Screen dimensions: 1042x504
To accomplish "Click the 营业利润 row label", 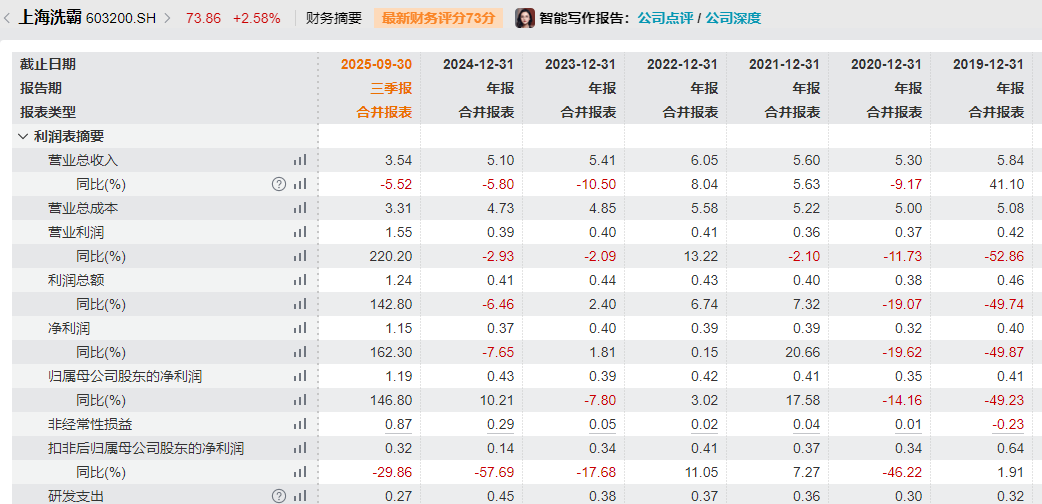I will point(76,232).
